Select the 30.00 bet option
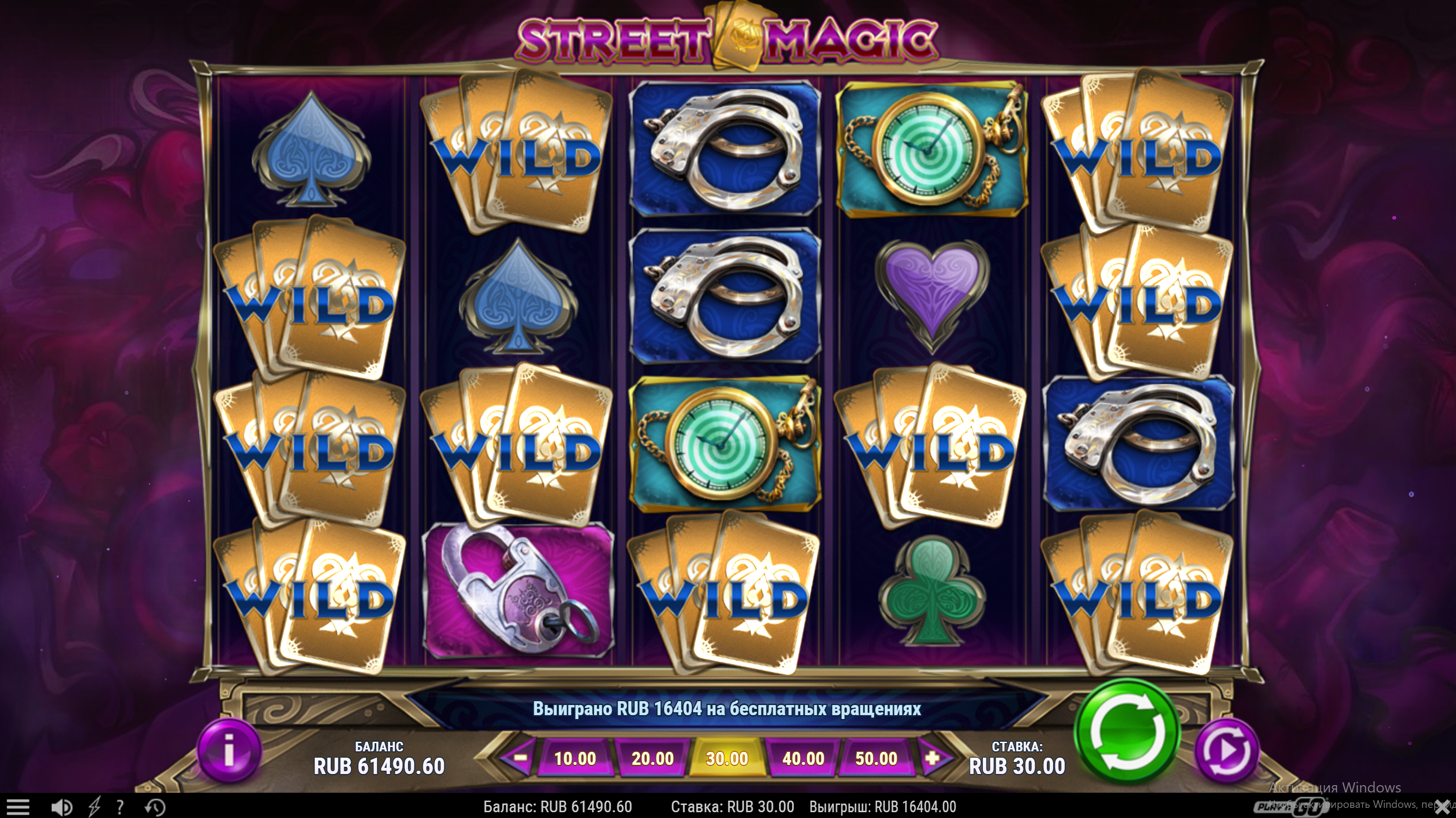The width and height of the screenshot is (1456, 818). tap(727, 758)
